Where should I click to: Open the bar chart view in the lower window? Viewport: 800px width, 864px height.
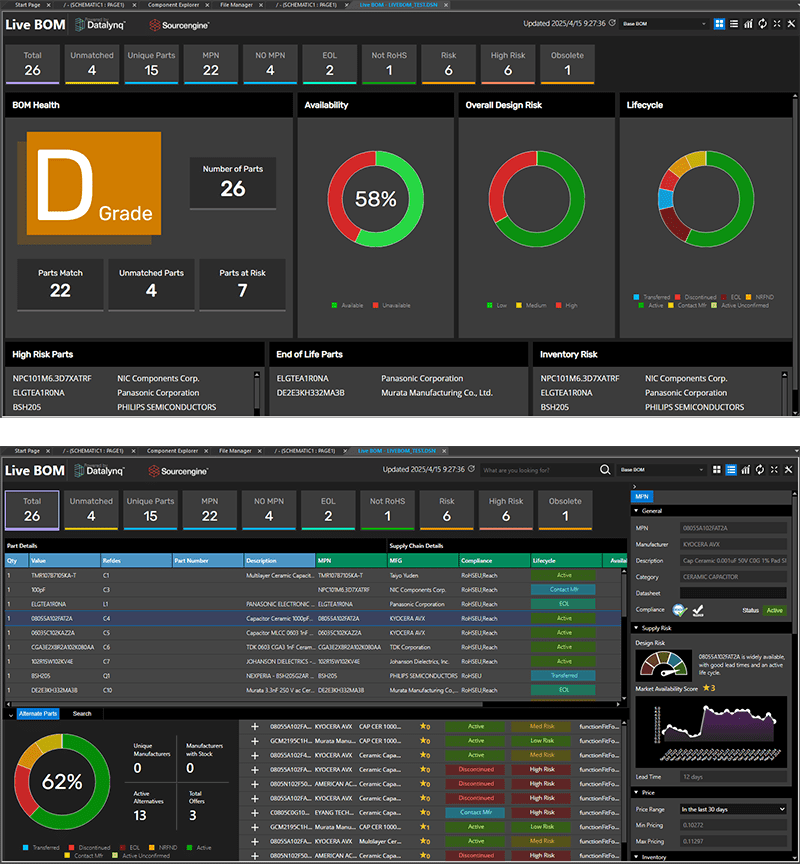[x=745, y=469]
